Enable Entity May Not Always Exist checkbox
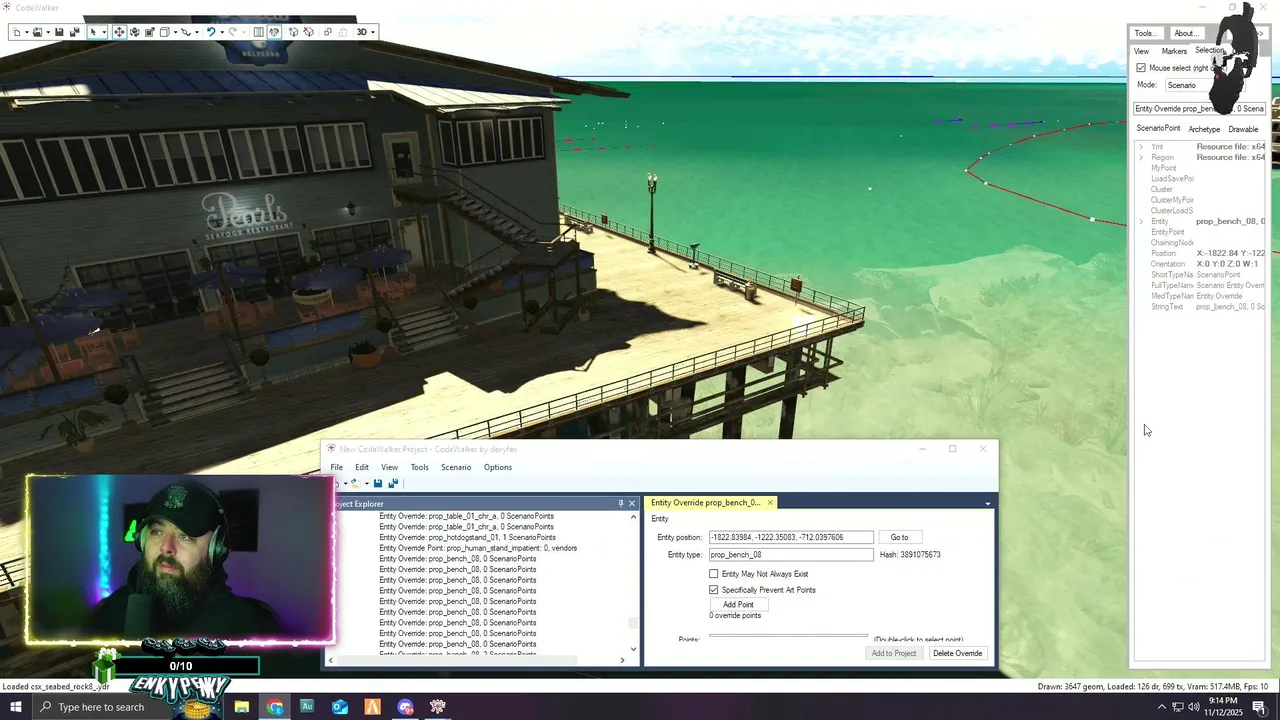Screen dimensions: 1280x720 [714, 574]
